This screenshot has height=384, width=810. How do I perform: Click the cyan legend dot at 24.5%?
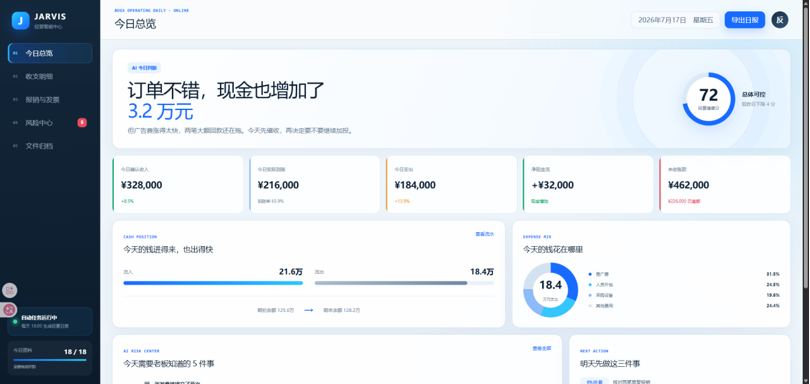(590, 285)
